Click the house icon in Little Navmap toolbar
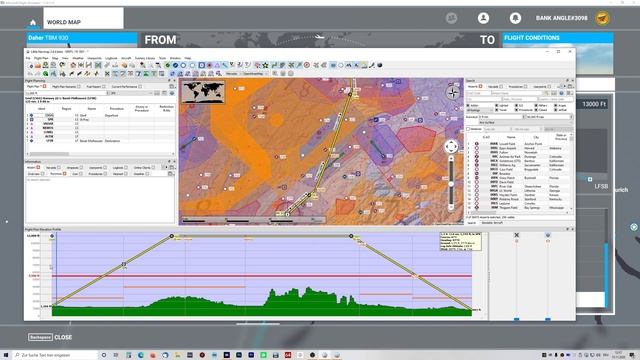 point(73,65)
